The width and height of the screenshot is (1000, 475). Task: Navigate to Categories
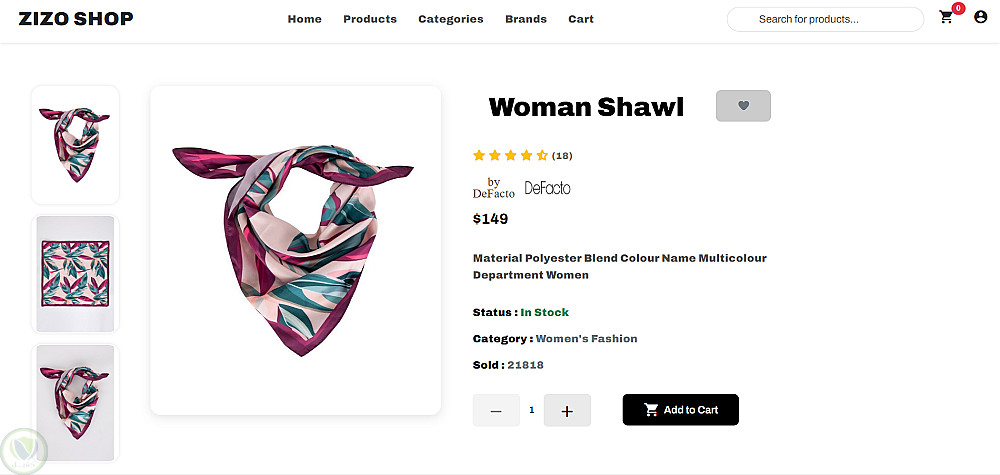tap(451, 19)
